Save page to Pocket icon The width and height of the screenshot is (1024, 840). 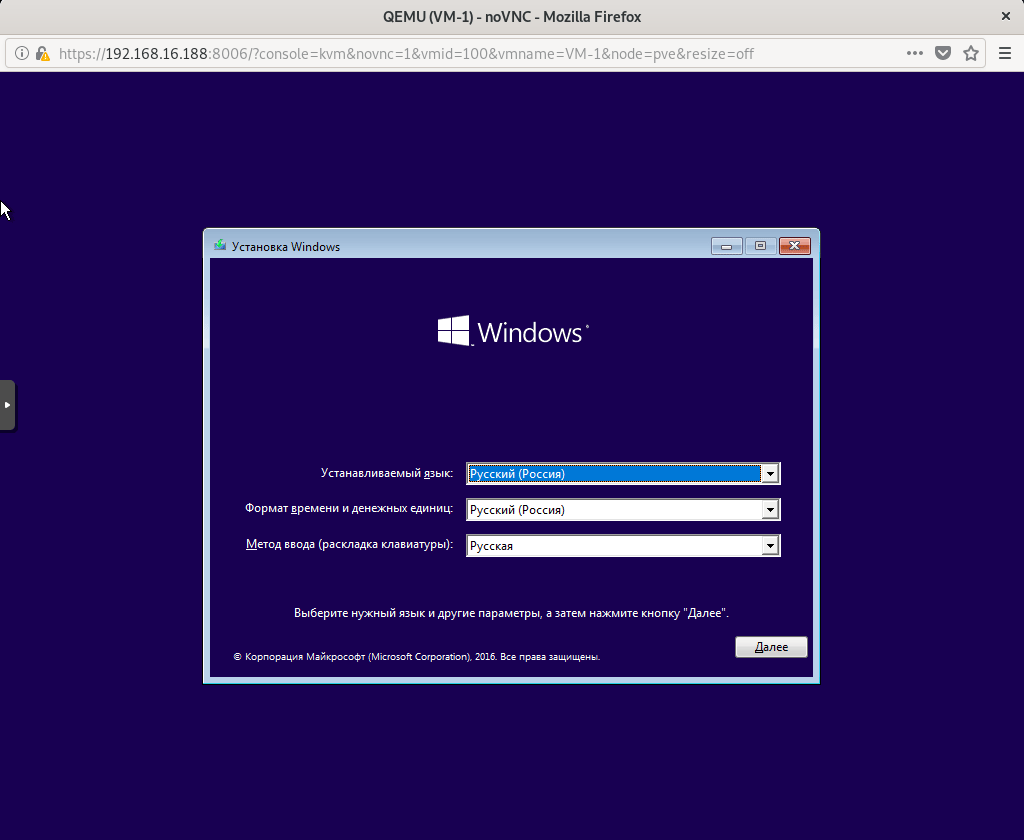coord(942,54)
